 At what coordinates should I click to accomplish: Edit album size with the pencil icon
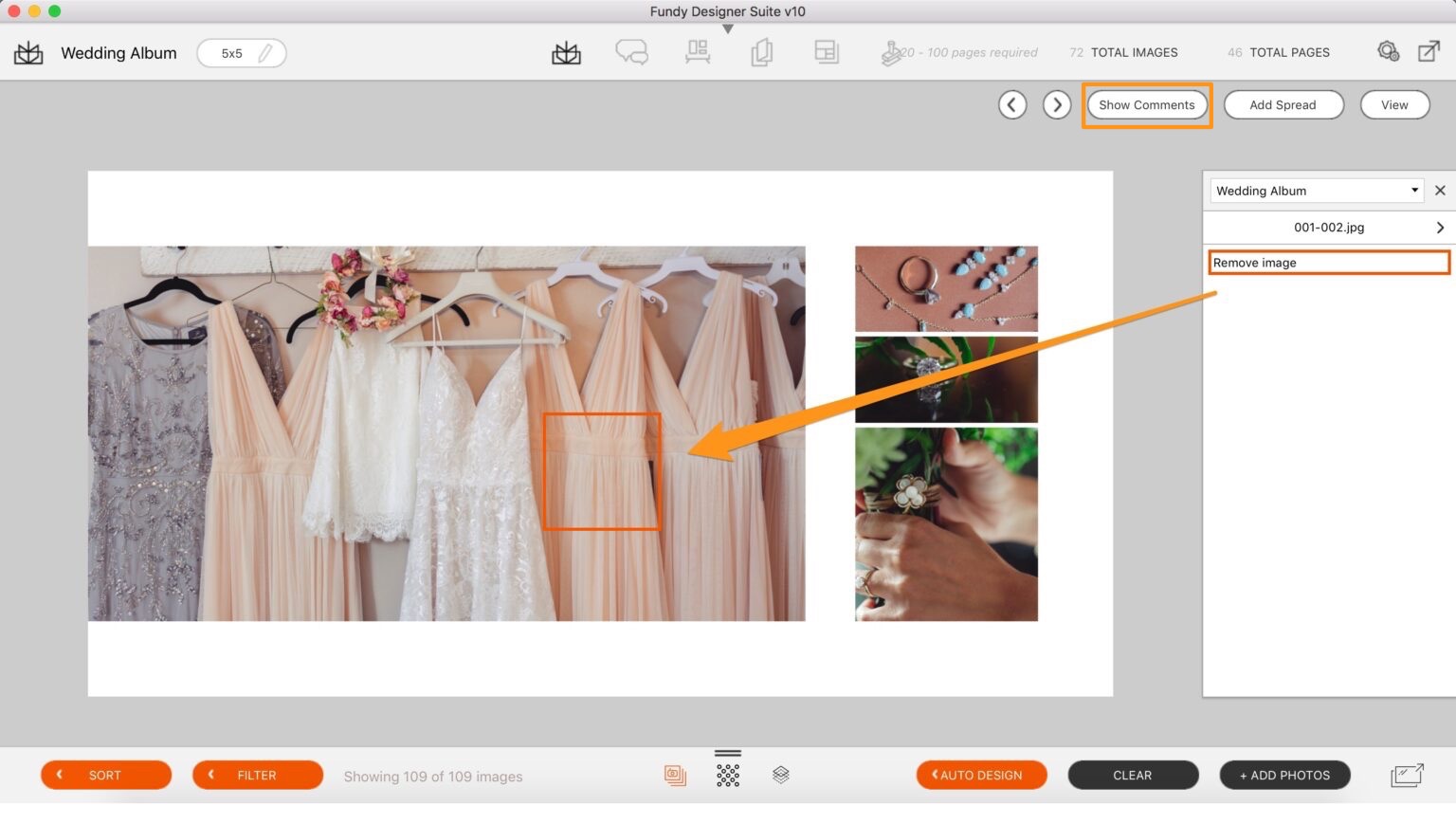pyautogui.click(x=266, y=53)
